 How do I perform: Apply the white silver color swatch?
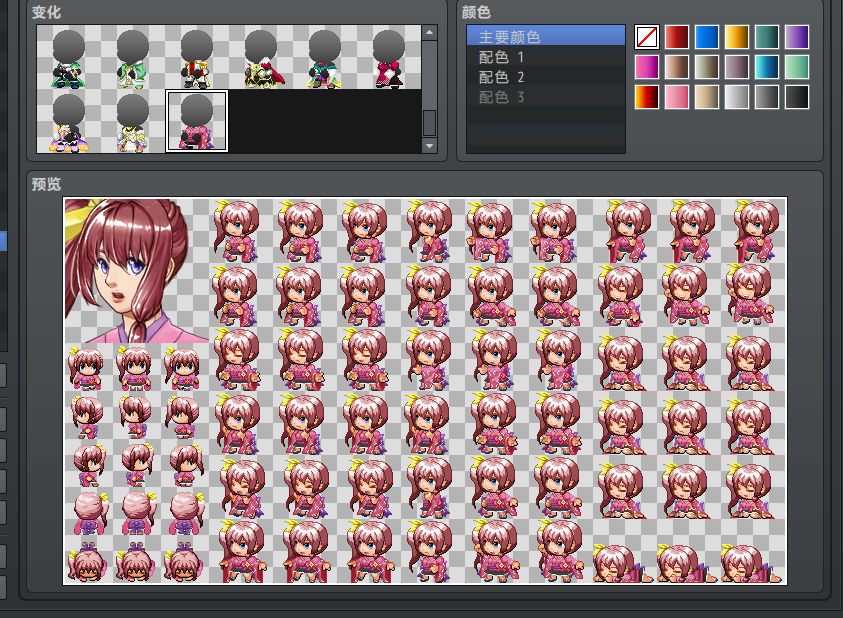(x=737, y=97)
